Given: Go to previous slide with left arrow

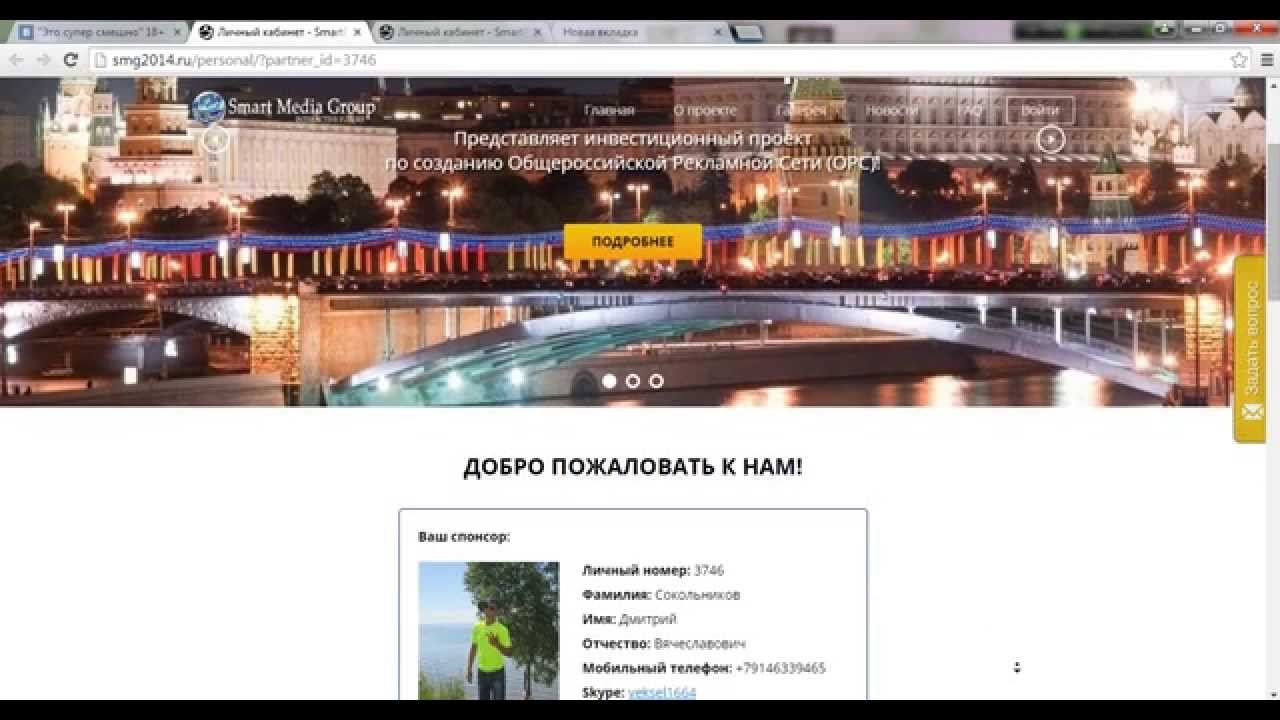Looking at the screenshot, I should [x=215, y=139].
